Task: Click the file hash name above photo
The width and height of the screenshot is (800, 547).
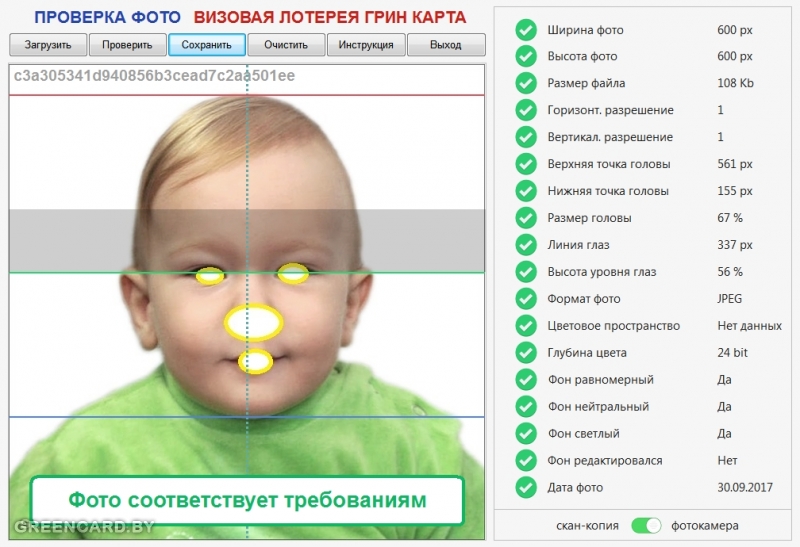Action: coord(154,76)
